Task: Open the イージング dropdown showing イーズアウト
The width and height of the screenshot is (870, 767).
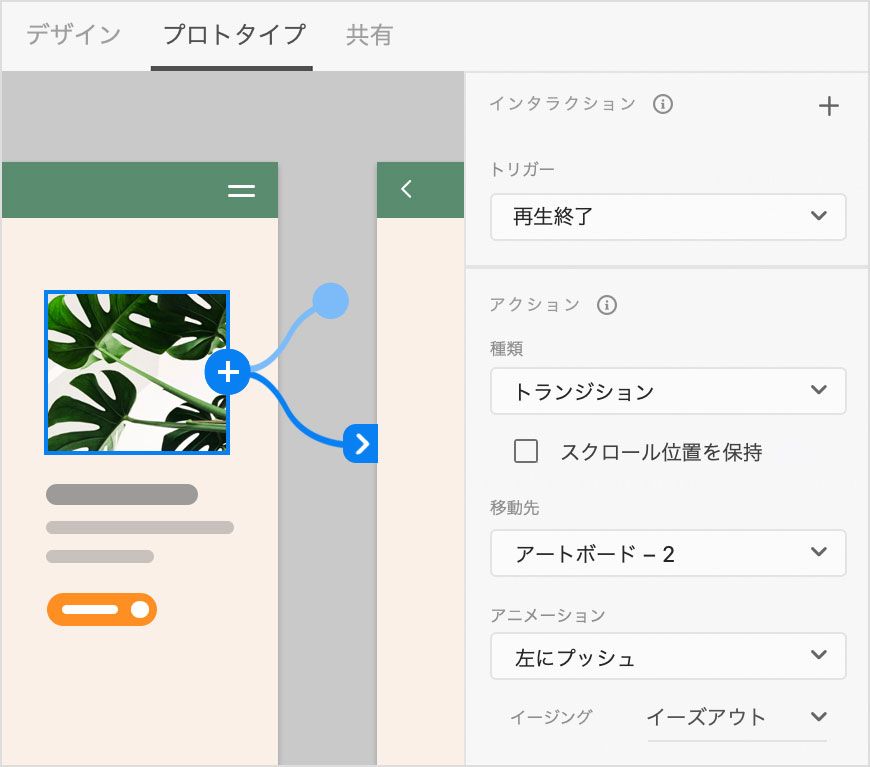Action: tap(737, 716)
